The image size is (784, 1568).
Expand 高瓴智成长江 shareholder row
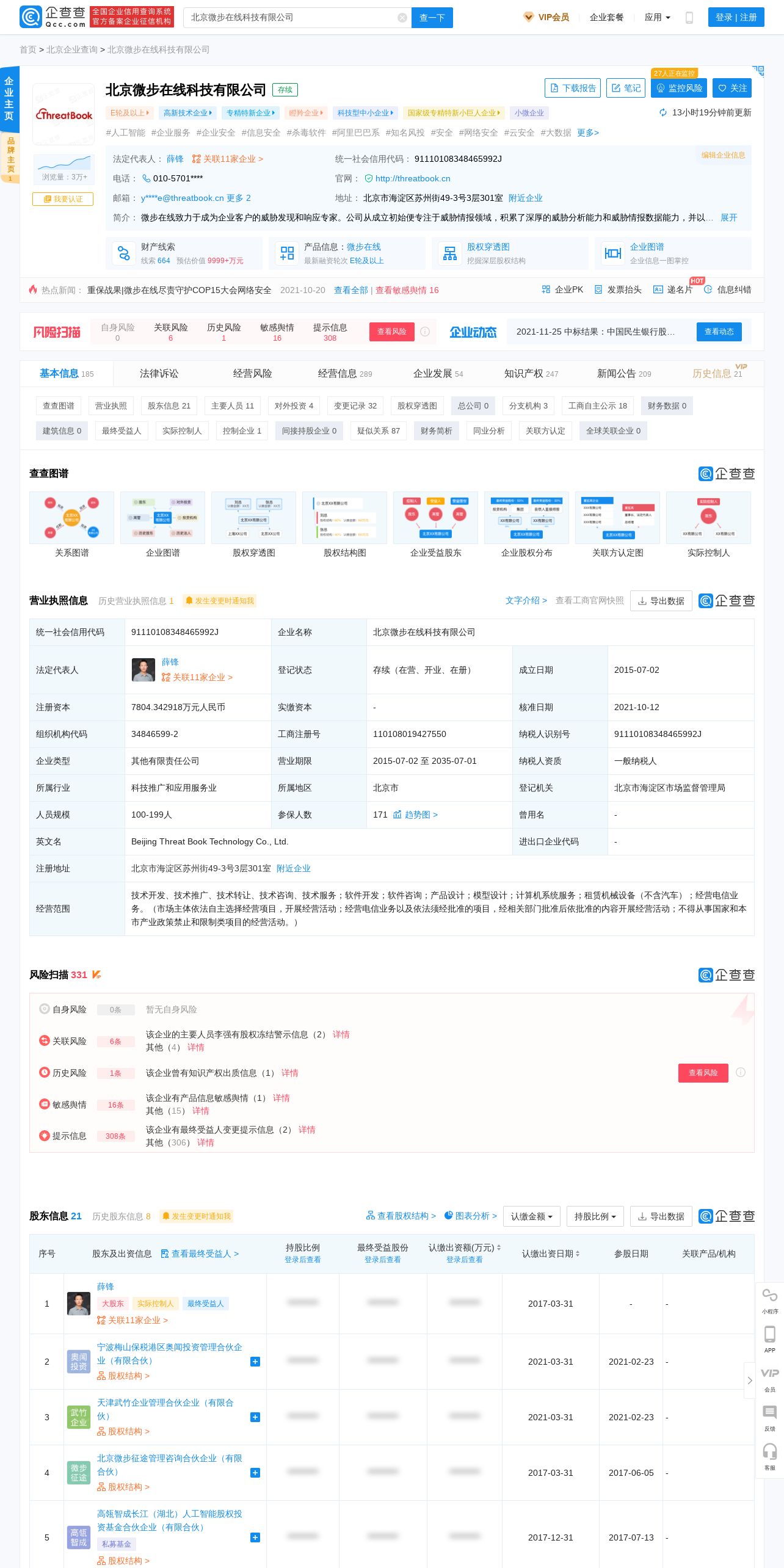coord(255,1537)
